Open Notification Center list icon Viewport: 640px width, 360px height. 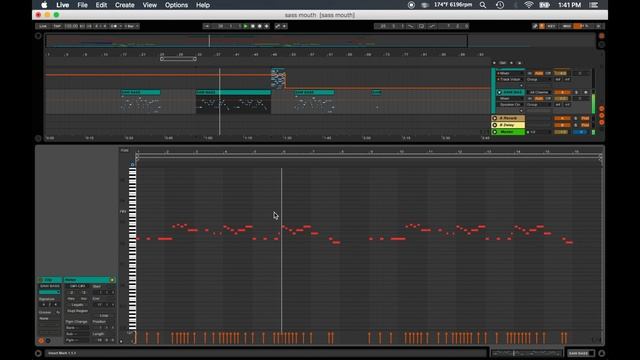pos(594,5)
